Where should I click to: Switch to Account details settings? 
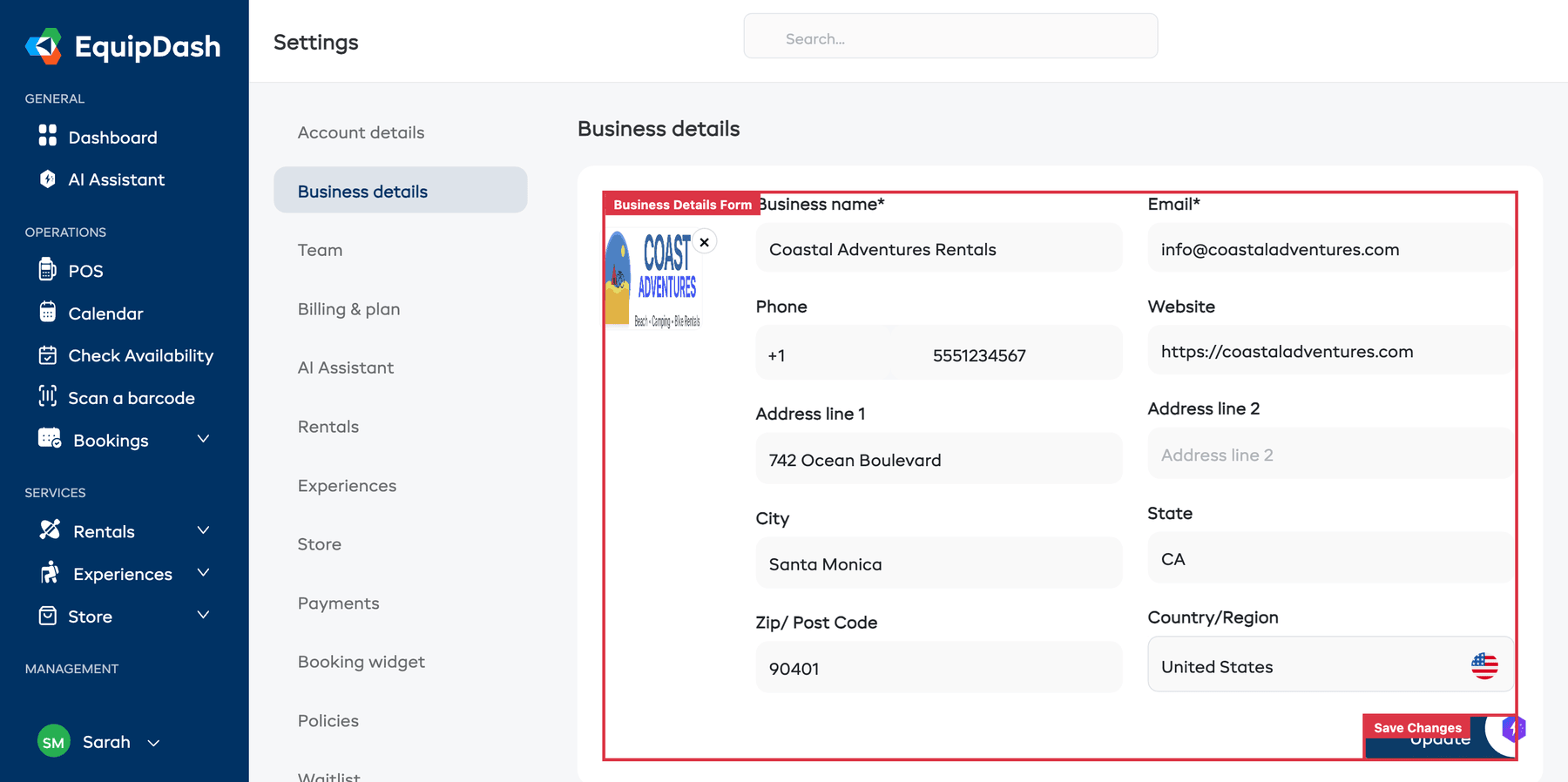pos(361,132)
